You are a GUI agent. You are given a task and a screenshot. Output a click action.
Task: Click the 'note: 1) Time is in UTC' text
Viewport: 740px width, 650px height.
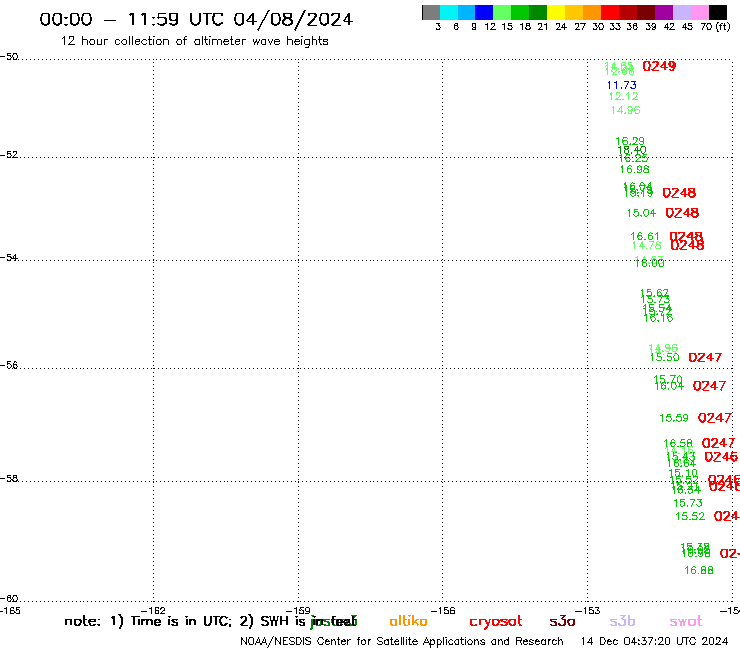point(148,621)
